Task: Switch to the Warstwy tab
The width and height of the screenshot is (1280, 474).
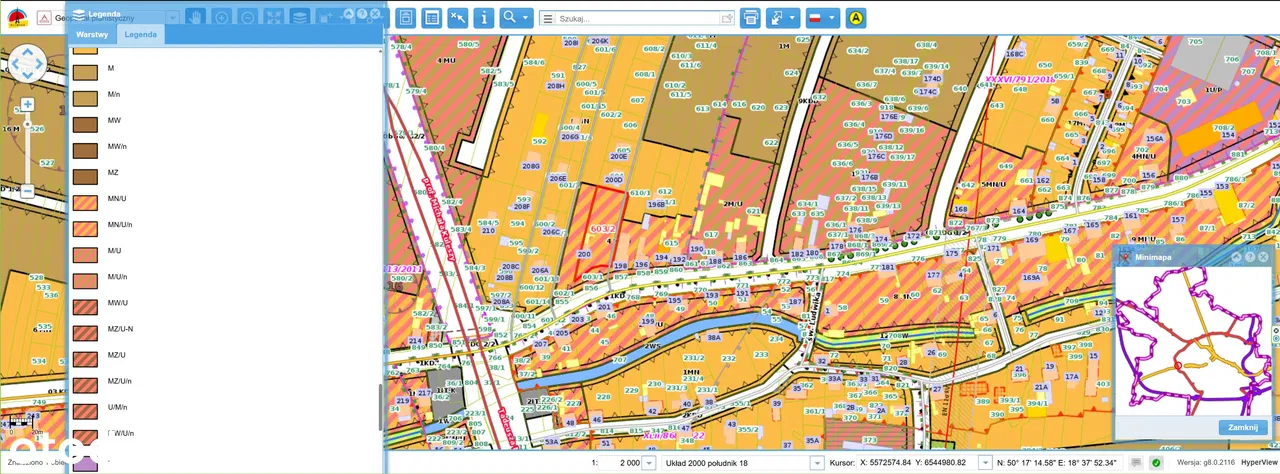Action: [92, 34]
